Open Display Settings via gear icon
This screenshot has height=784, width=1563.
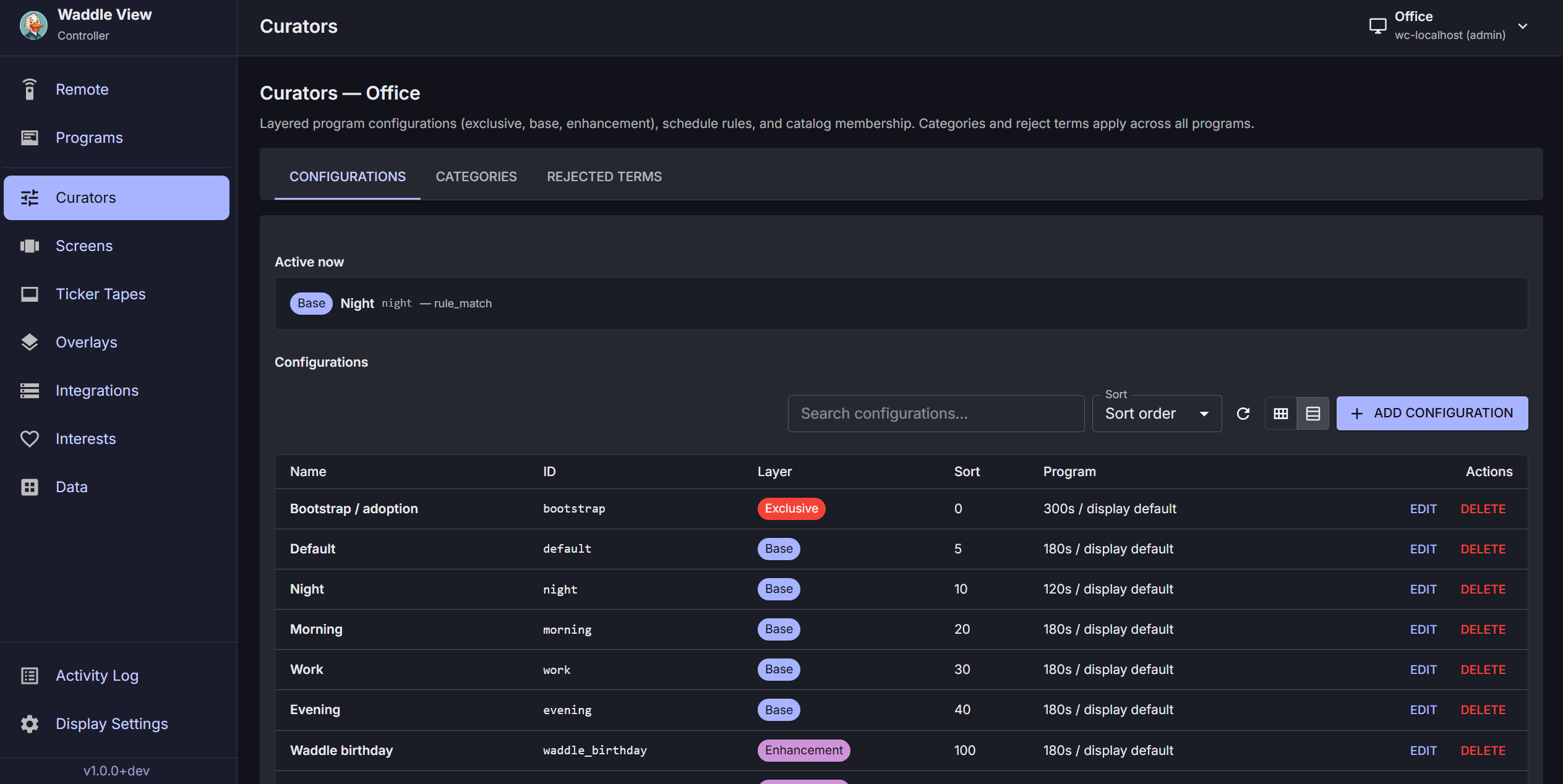[x=29, y=724]
